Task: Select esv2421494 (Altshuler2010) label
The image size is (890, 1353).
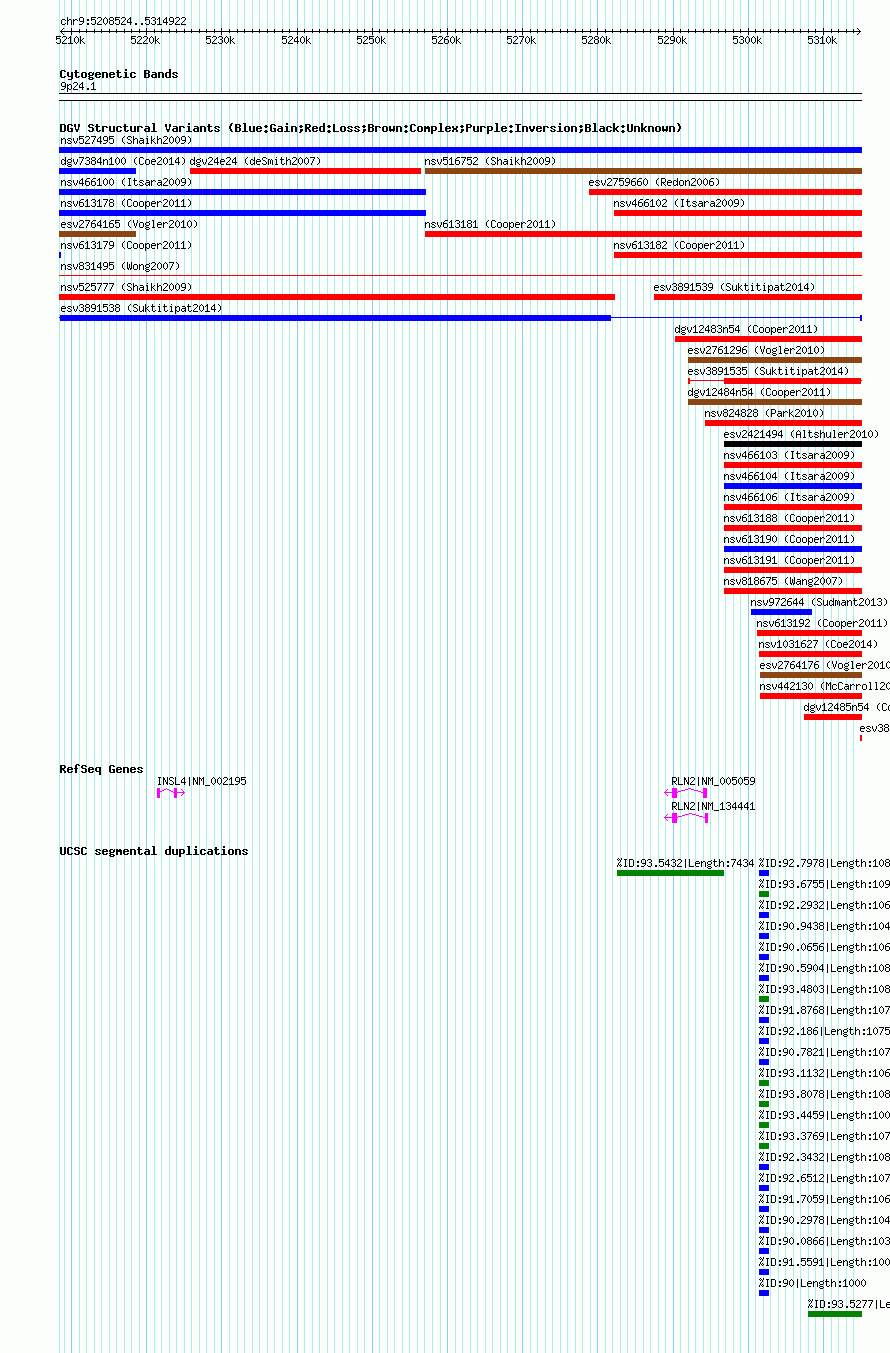Action: [802, 434]
